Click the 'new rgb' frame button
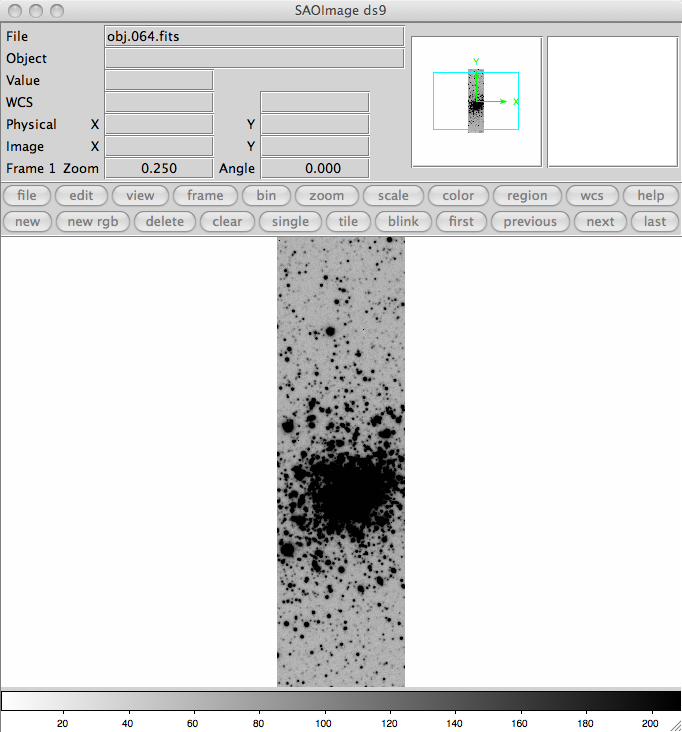This screenshot has height=732, width=682. (93, 221)
